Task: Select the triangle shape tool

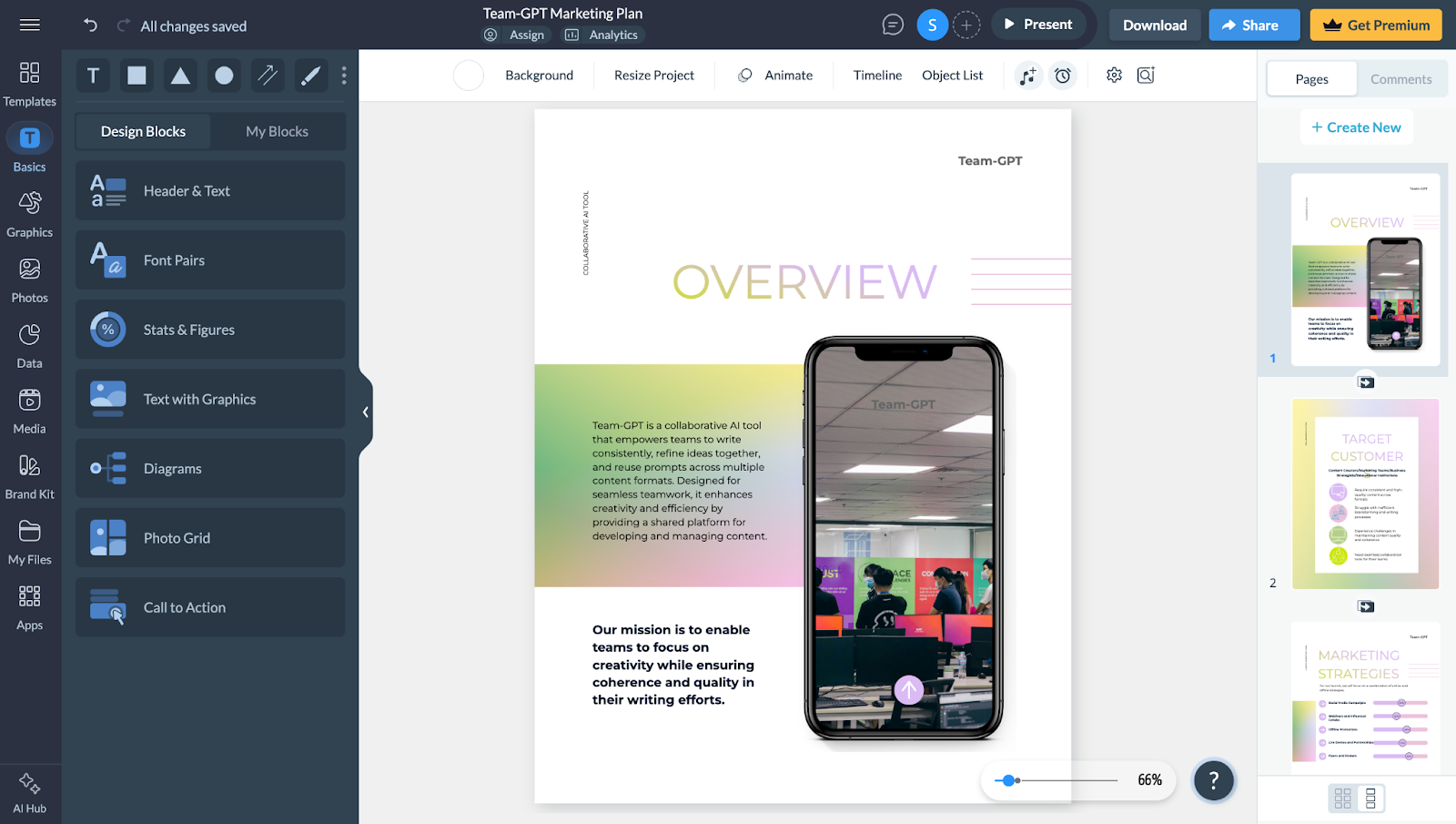Action: point(180,76)
